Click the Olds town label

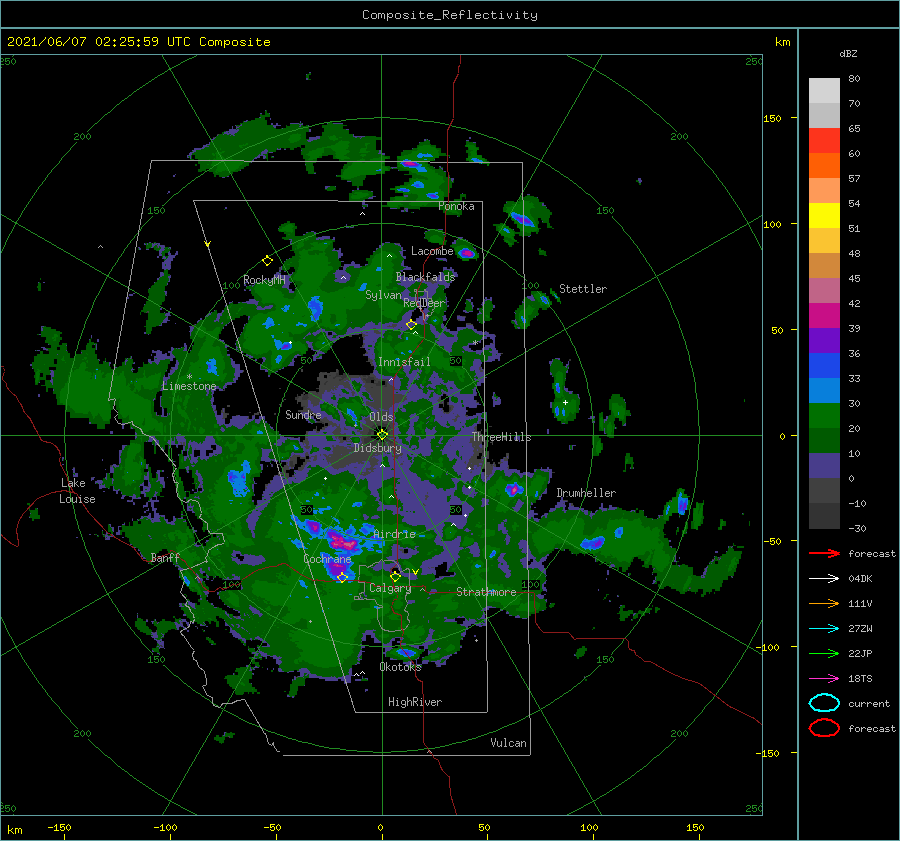[x=381, y=417]
